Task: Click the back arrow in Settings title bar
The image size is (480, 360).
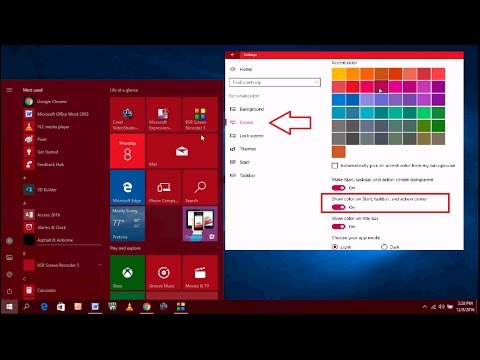Action: click(x=233, y=55)
